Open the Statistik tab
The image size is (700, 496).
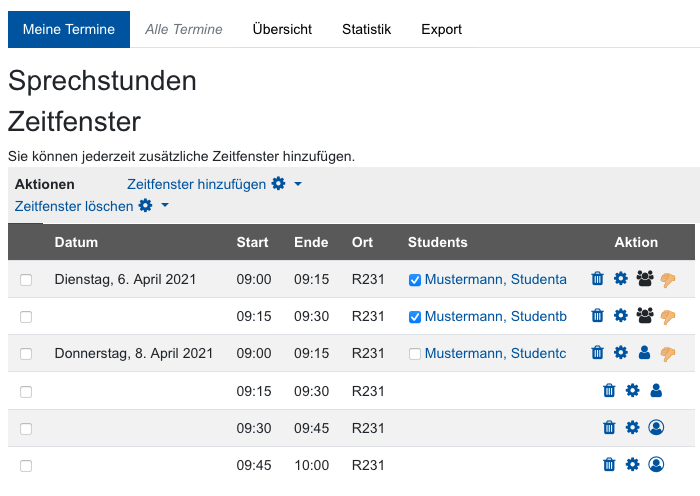coord(366,29)
